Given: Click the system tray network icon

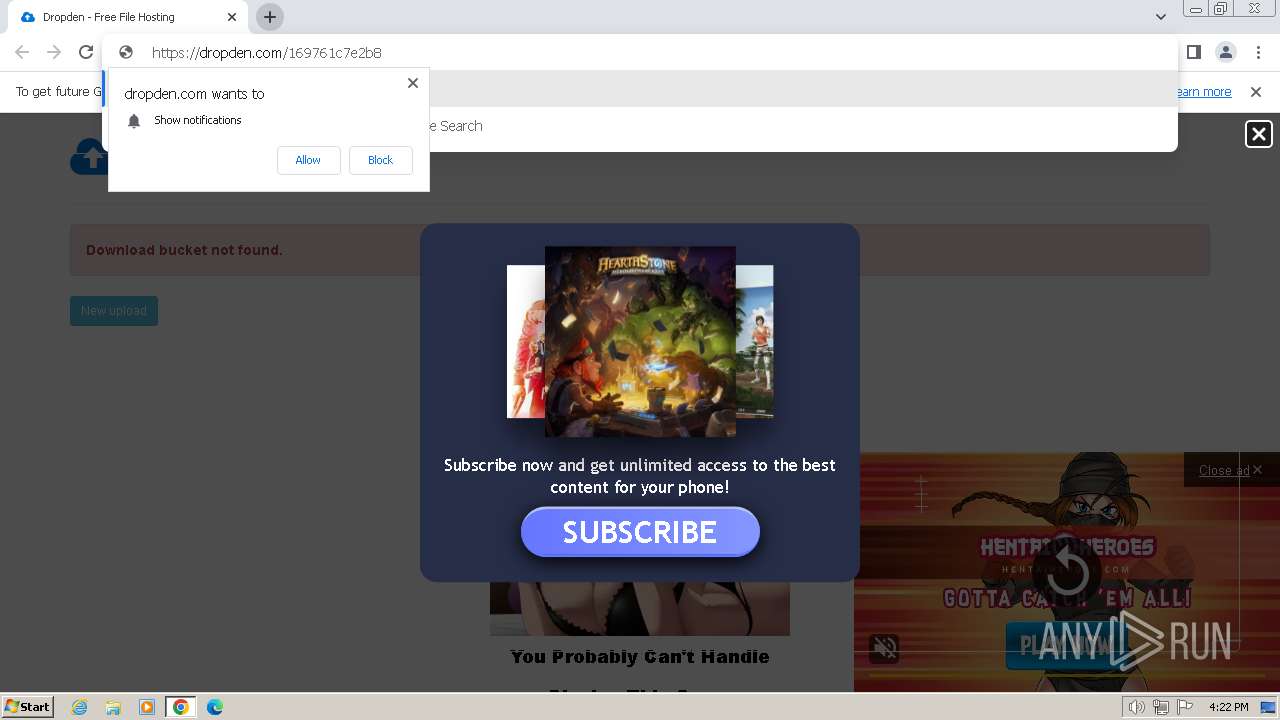Looking at the screenshot, I should point(1161,707).
